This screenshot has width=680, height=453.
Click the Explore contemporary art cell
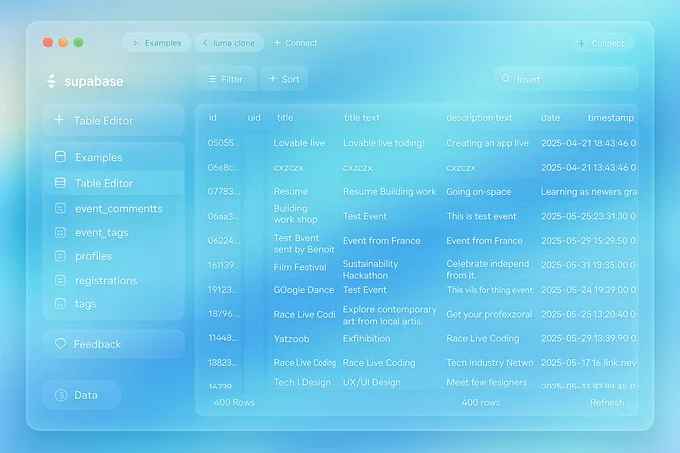point(389,315)
